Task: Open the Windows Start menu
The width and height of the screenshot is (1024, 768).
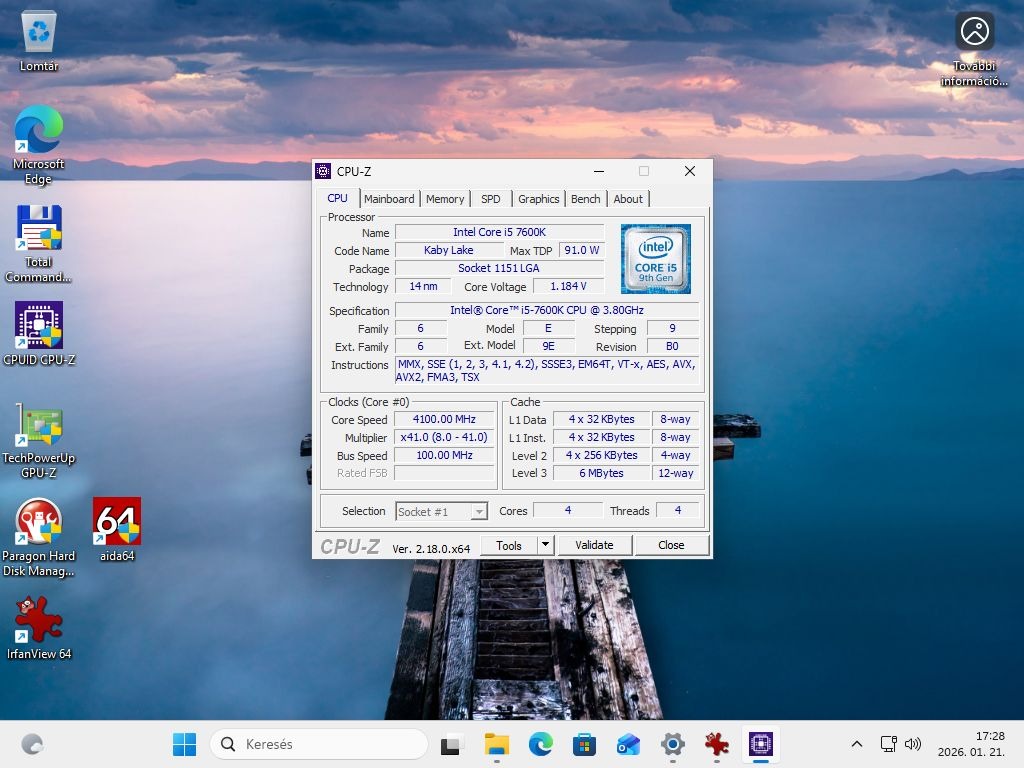Action: click(184, 744)
